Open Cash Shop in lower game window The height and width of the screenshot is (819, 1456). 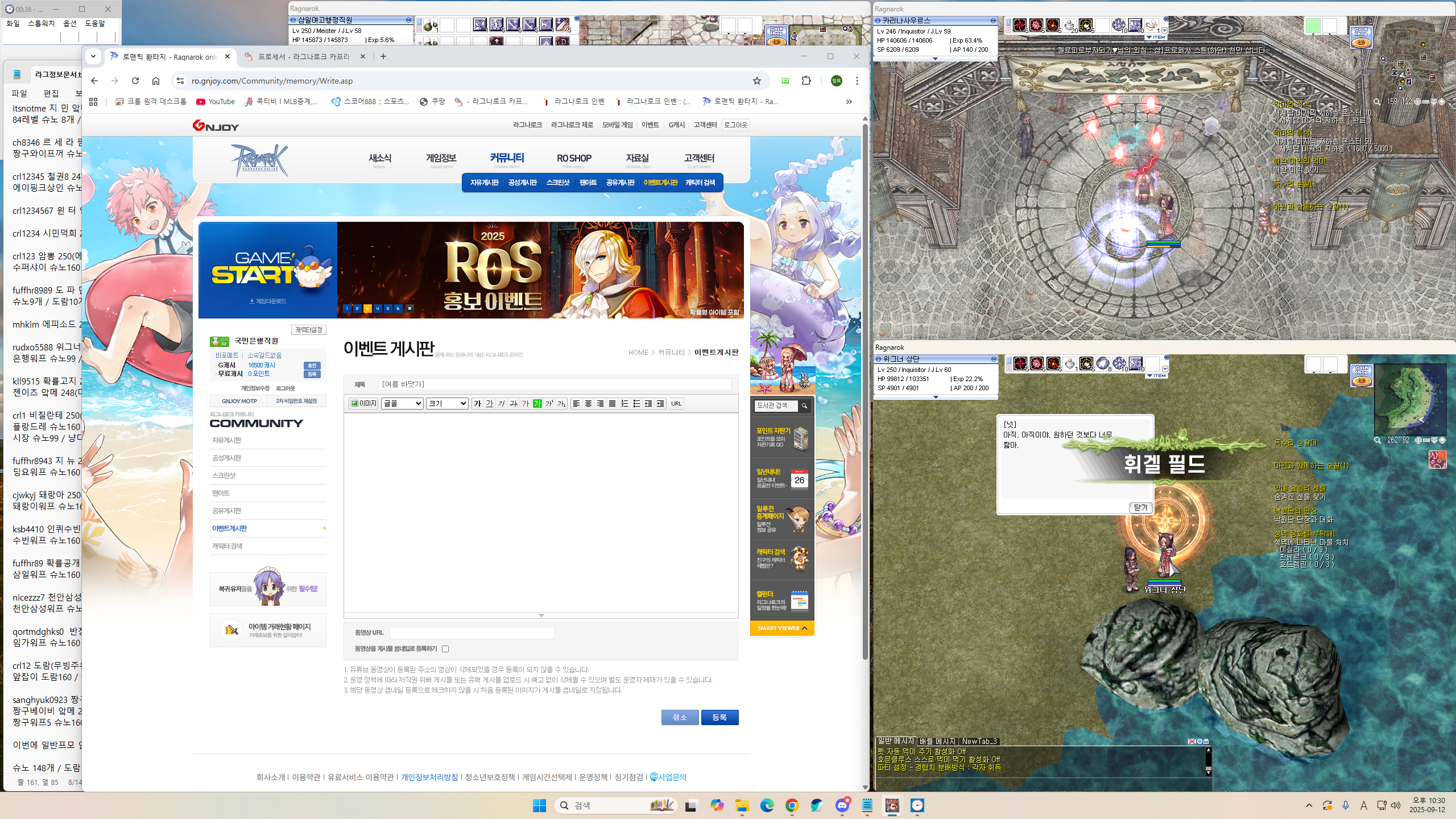click(x=1362, y=376)
